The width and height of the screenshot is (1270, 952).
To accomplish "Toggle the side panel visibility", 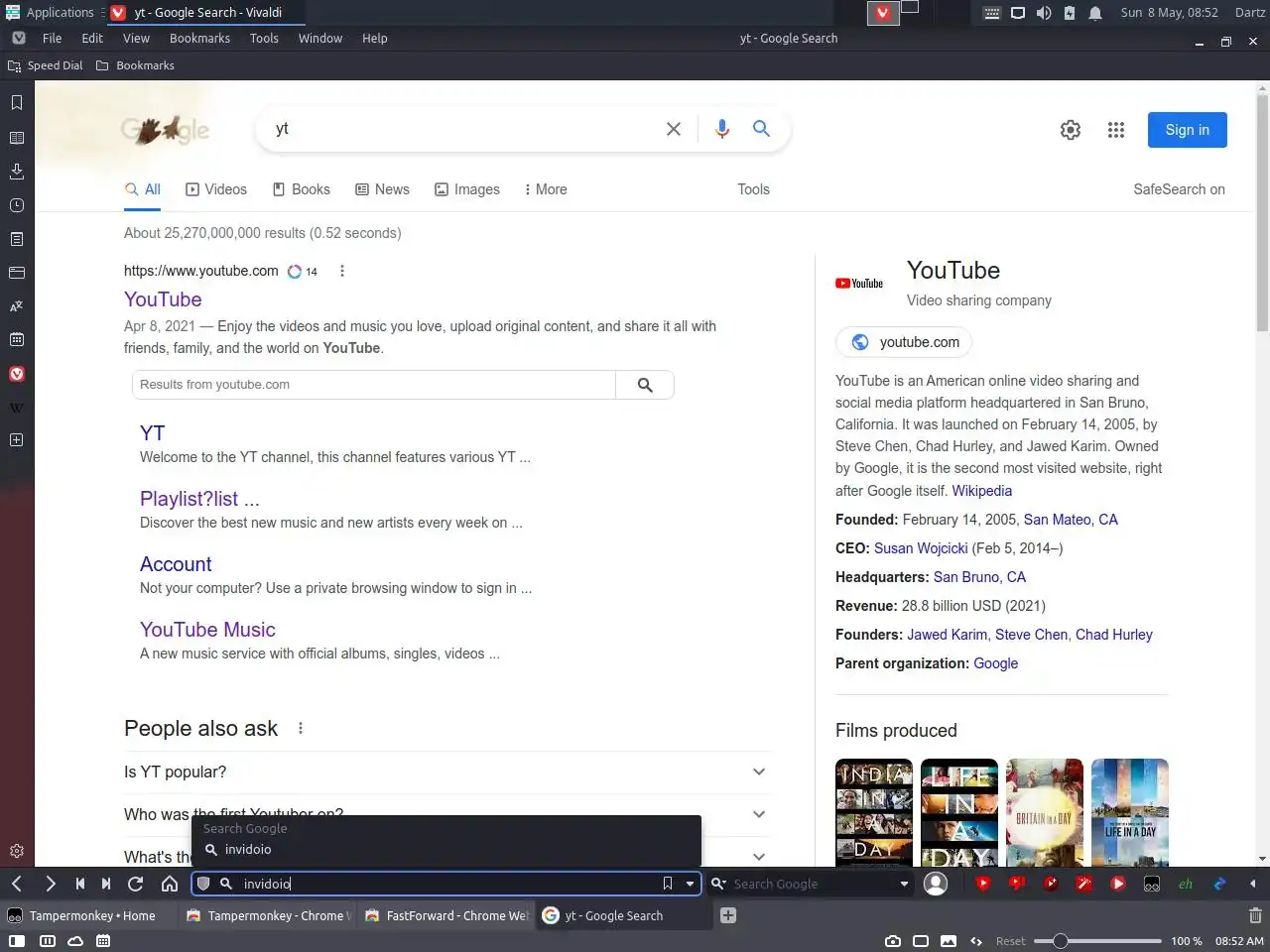I will (17, 941).
